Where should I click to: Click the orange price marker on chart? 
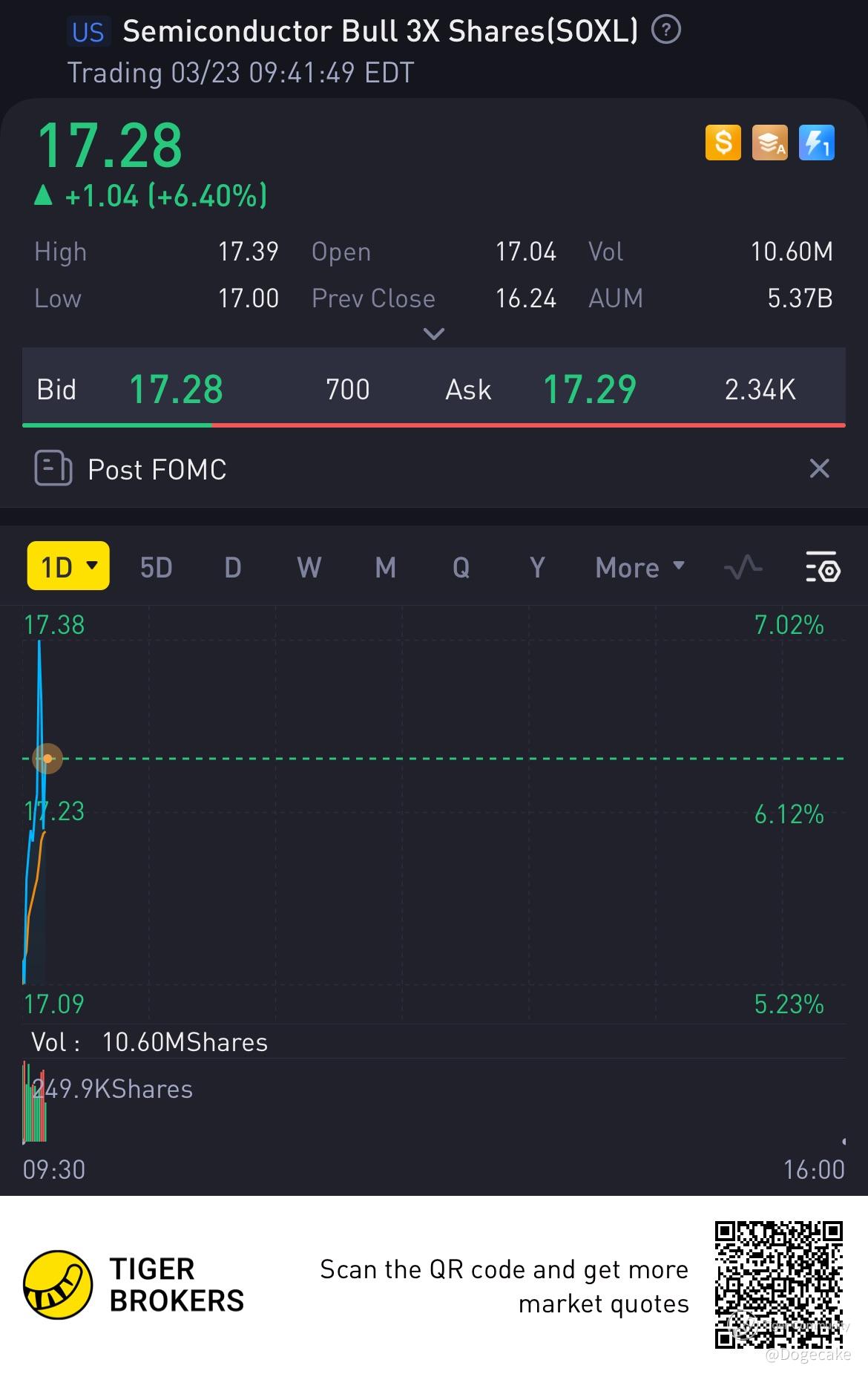[47, 759]
